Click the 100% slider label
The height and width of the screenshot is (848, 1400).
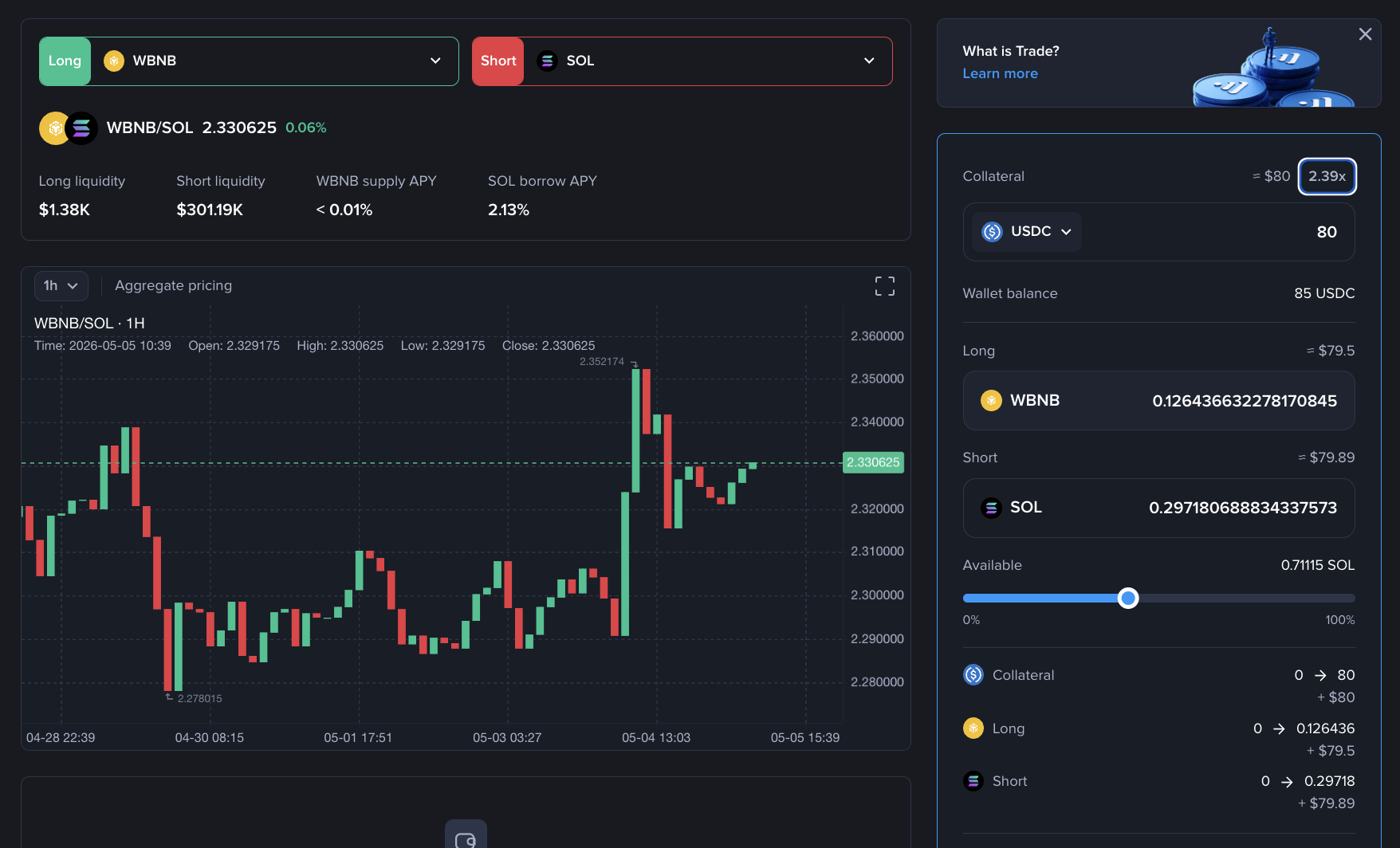pyautogui.click(x=1340, y=620)
